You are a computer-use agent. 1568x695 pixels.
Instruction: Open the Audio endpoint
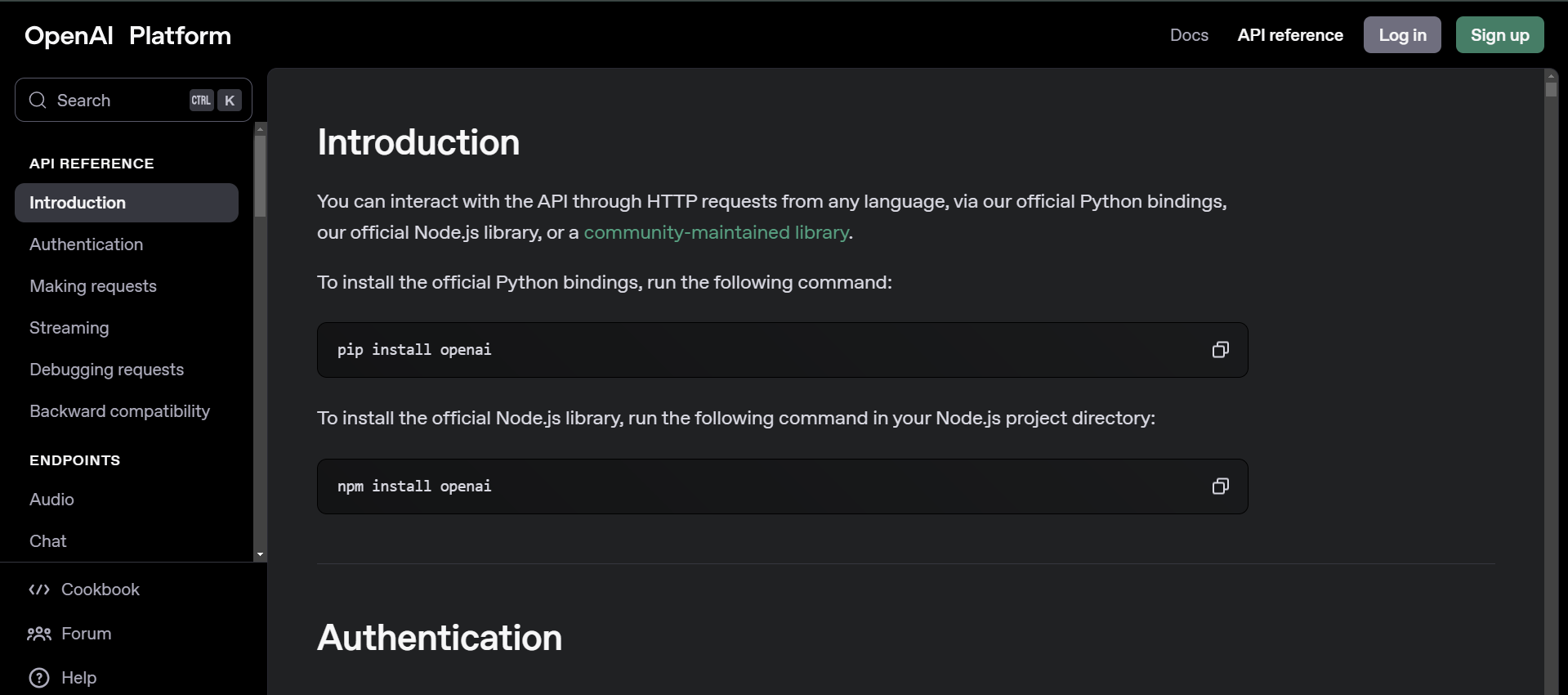pyautogui.click(x=51, y=500)
